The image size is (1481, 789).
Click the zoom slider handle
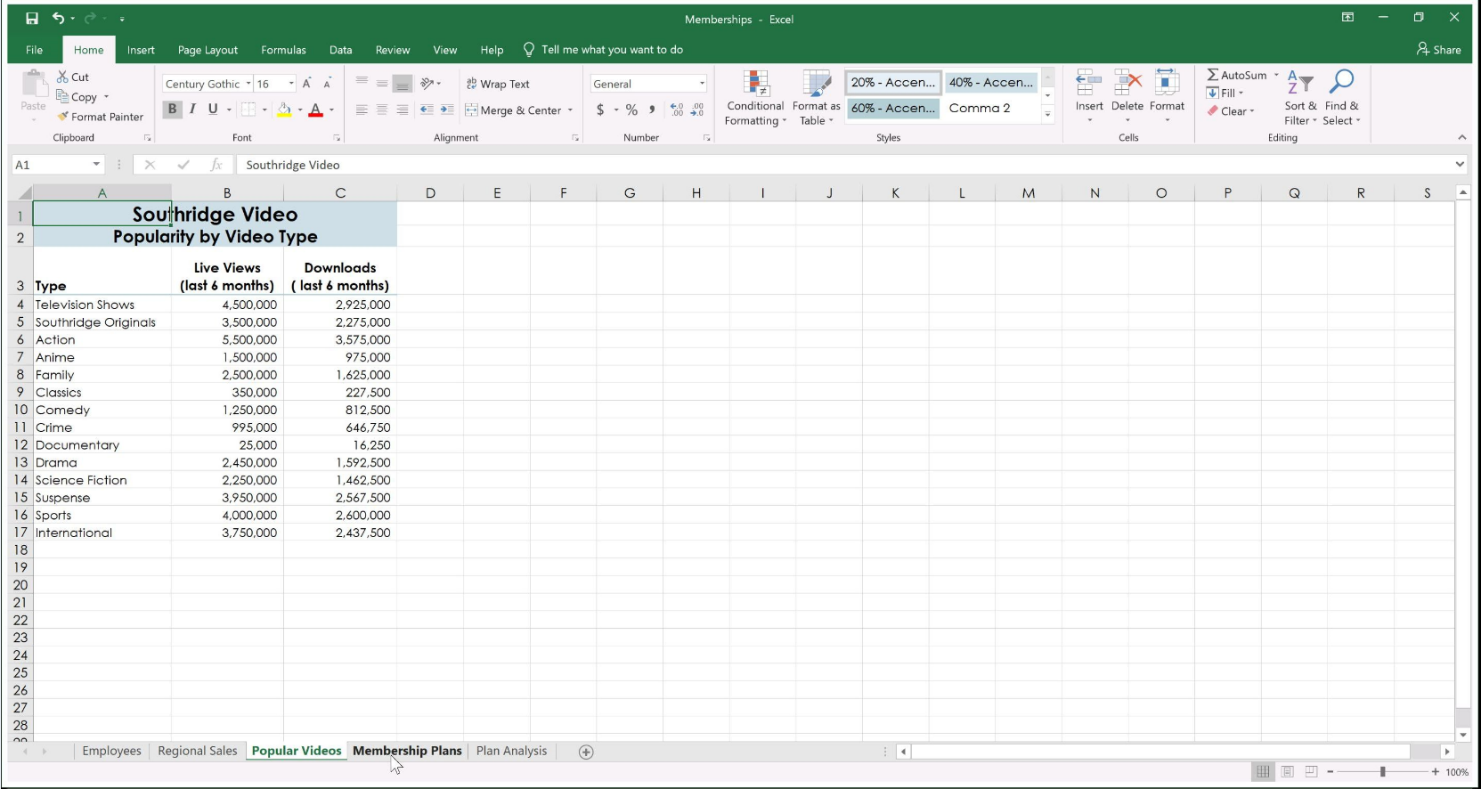[x=1383, y=772]
